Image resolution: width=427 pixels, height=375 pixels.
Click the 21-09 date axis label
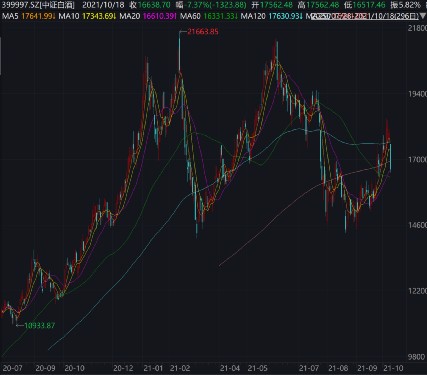(367, 368)
